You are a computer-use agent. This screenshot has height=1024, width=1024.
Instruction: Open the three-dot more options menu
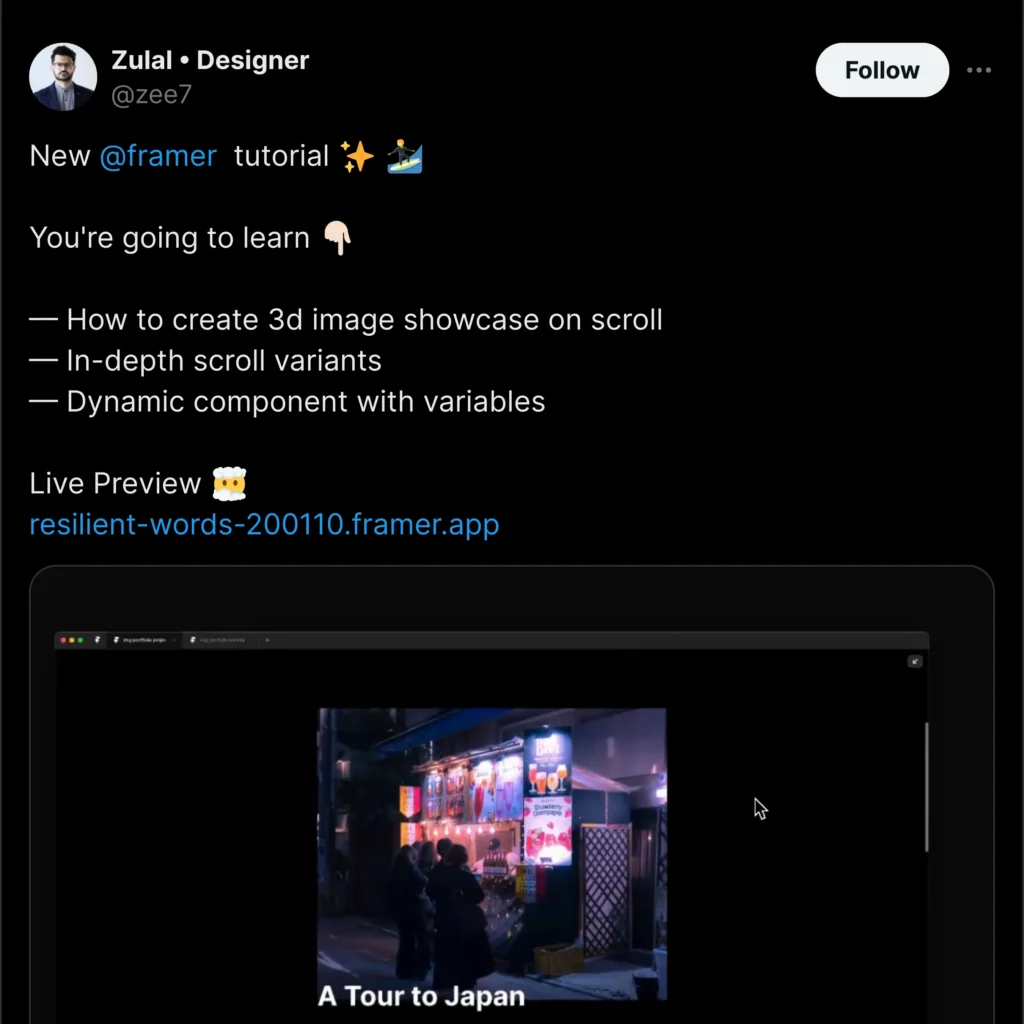pos(978,70)
